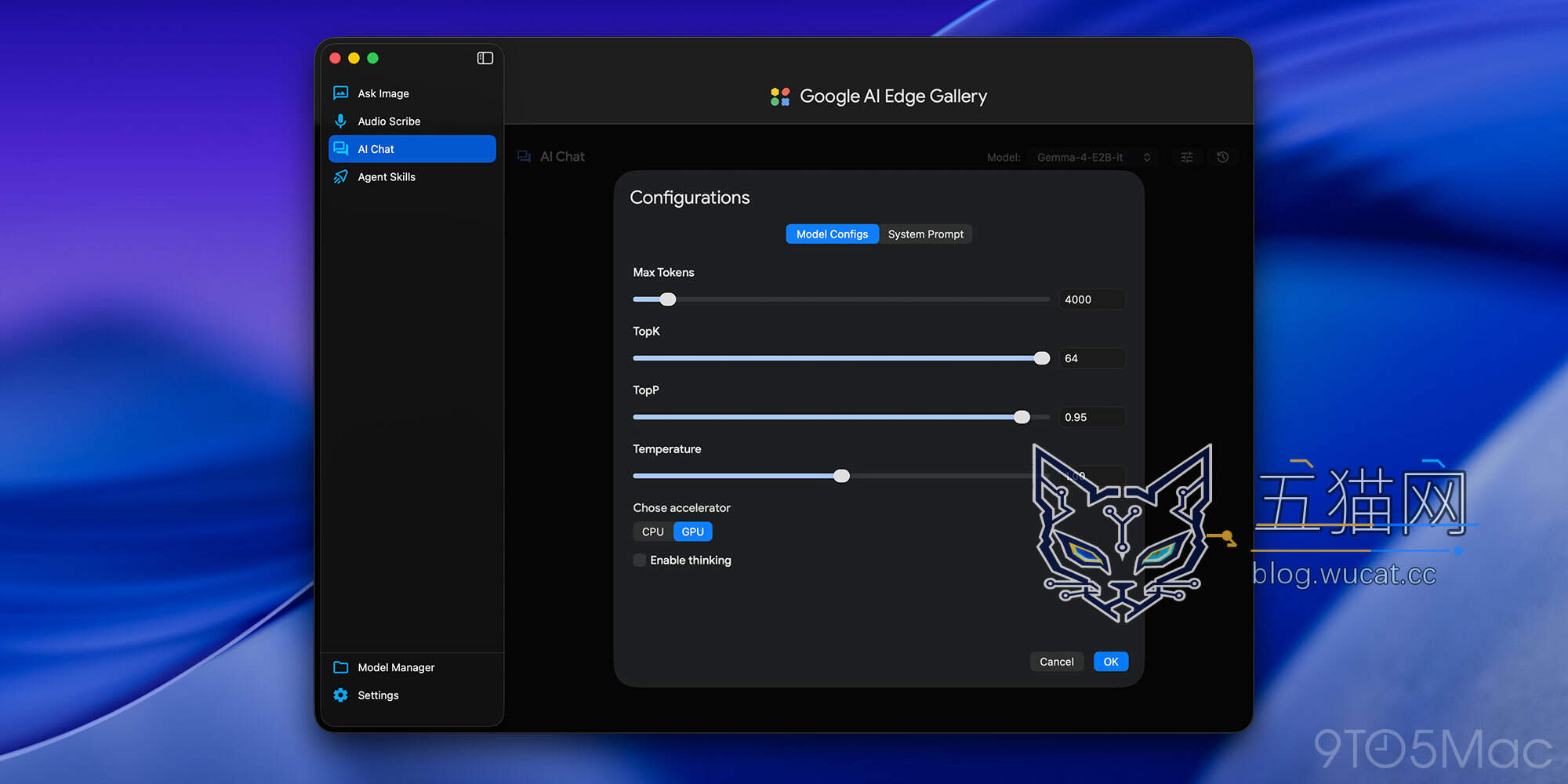Image resolution: width=1568 pixels, height=784 pixels.
Task: Click the Audio Scribe microphone icon
Action: (x=340, y=121)
